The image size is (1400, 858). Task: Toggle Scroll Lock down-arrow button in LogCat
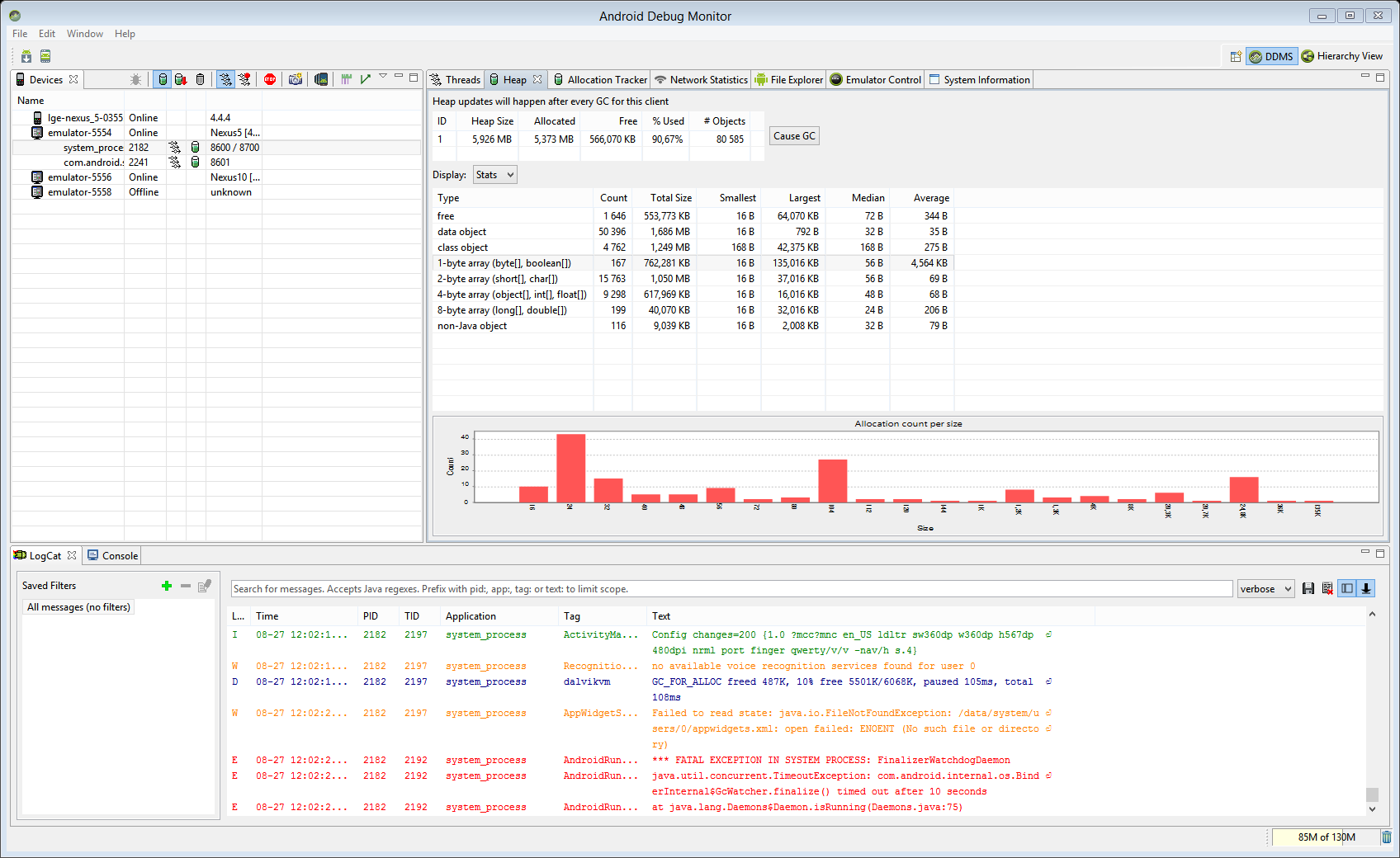click(x=1366, y=588)
